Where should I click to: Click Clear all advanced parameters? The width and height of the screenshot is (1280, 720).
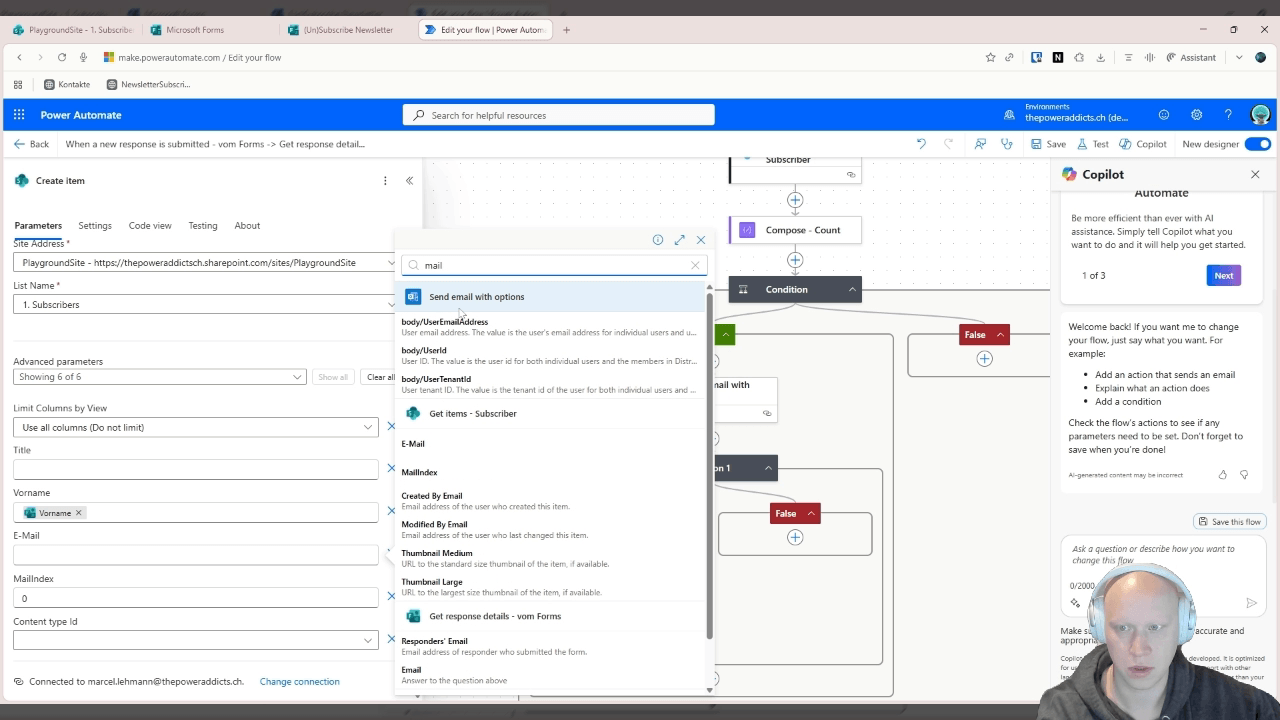[380, 377]
